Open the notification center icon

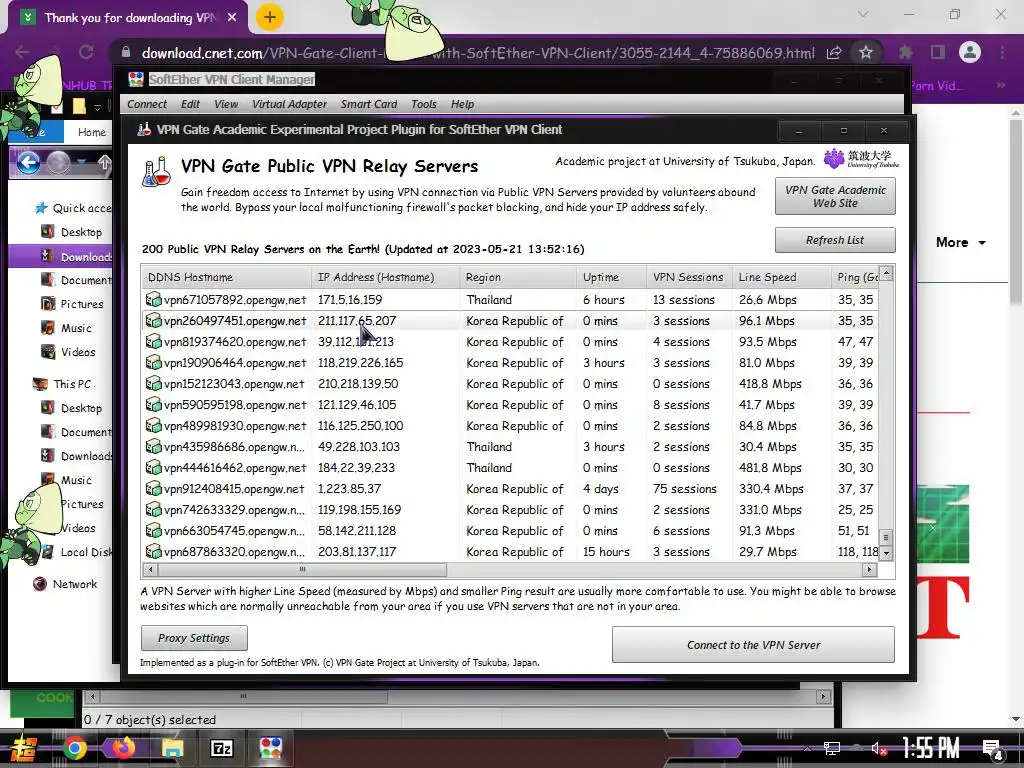pyautogui.click(x=993, y=750)
